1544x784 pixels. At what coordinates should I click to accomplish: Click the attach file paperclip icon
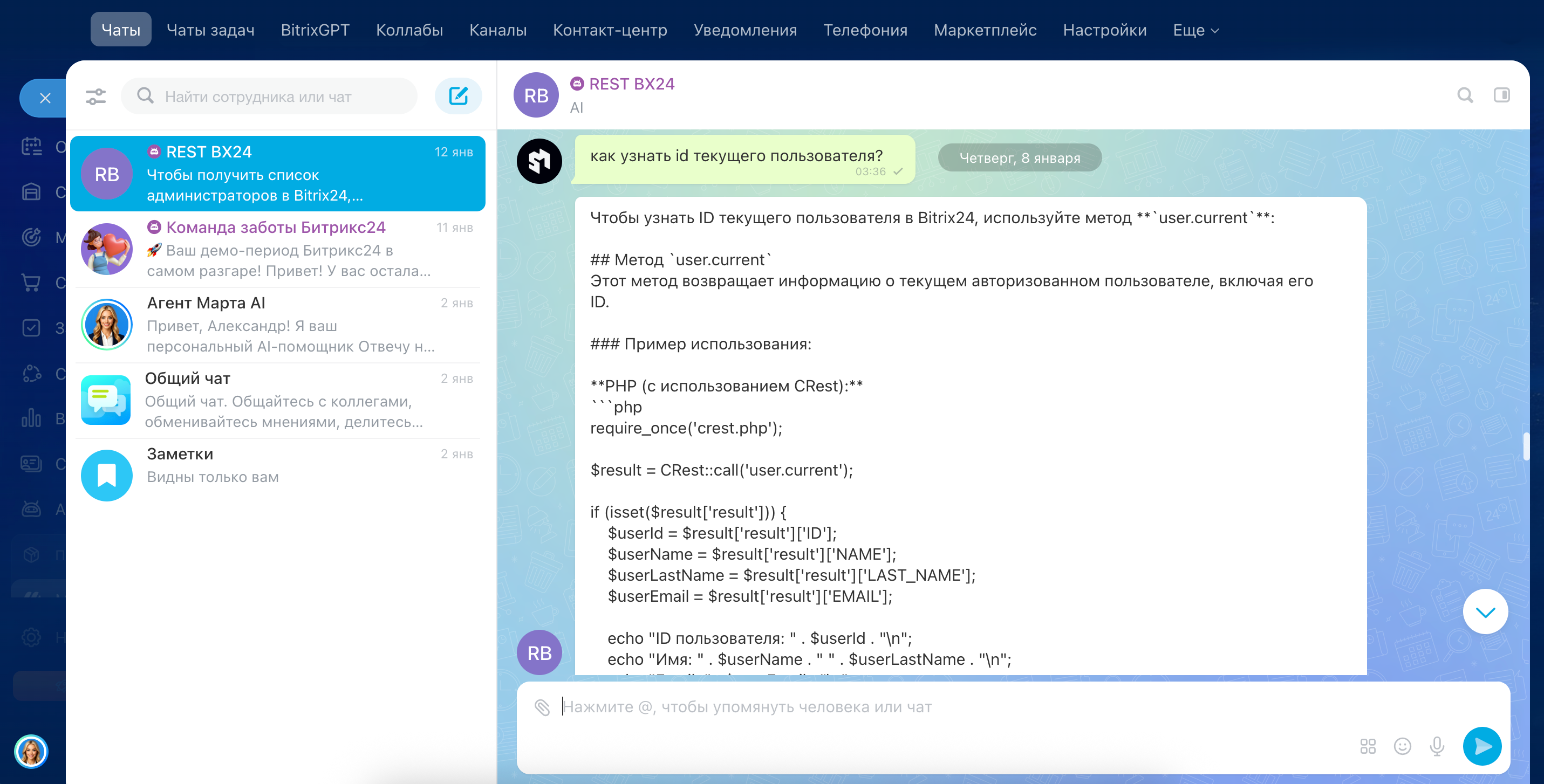pyautogui.click(x=542, y=707)
